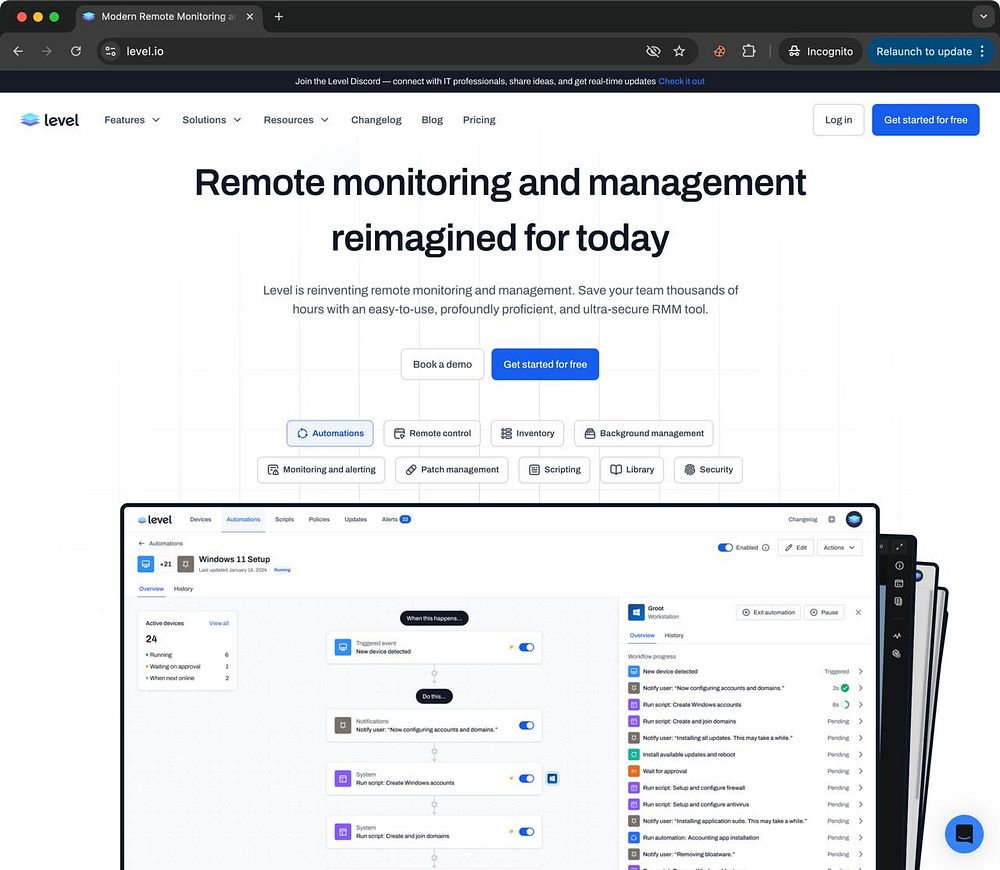The height and width of the screenshot is (870, 1000).
Task: Select the Security feature tab
Action: point(708,469)
